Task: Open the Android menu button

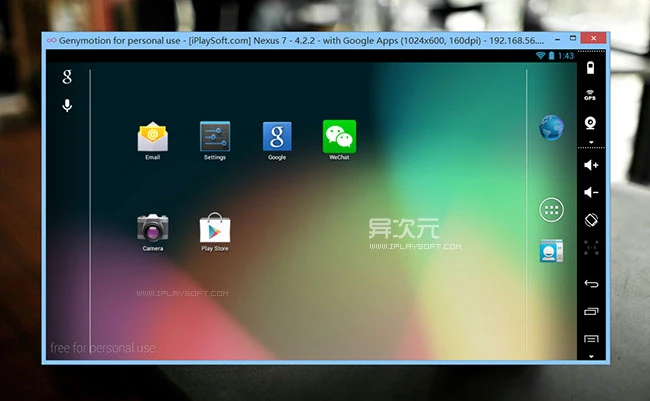Action: [x=591, y=339]
